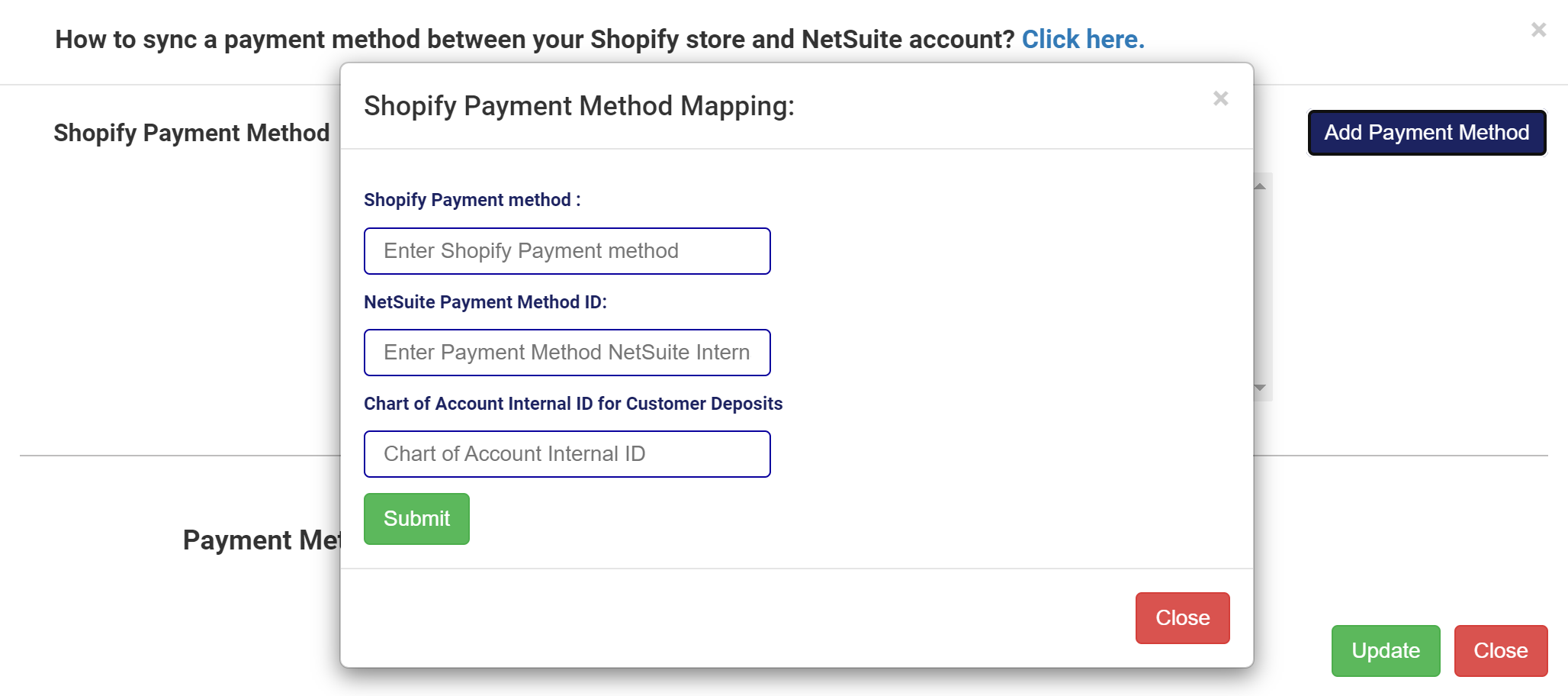
Task: Focus the Enter Shopify Payment method field
Action: [567, 251]
